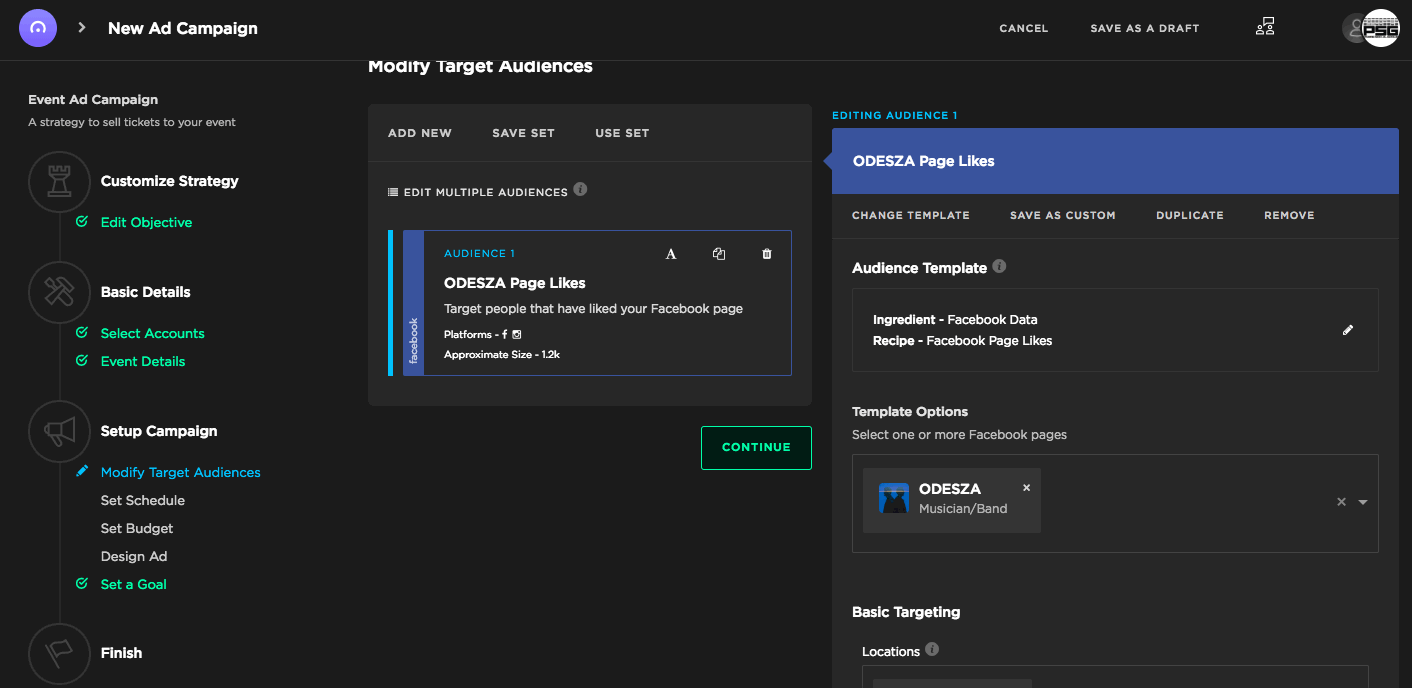This screenshot has height=688, width=1412.
Task: Click the vertical facebook strip on audience card
Action: point(413,303)
